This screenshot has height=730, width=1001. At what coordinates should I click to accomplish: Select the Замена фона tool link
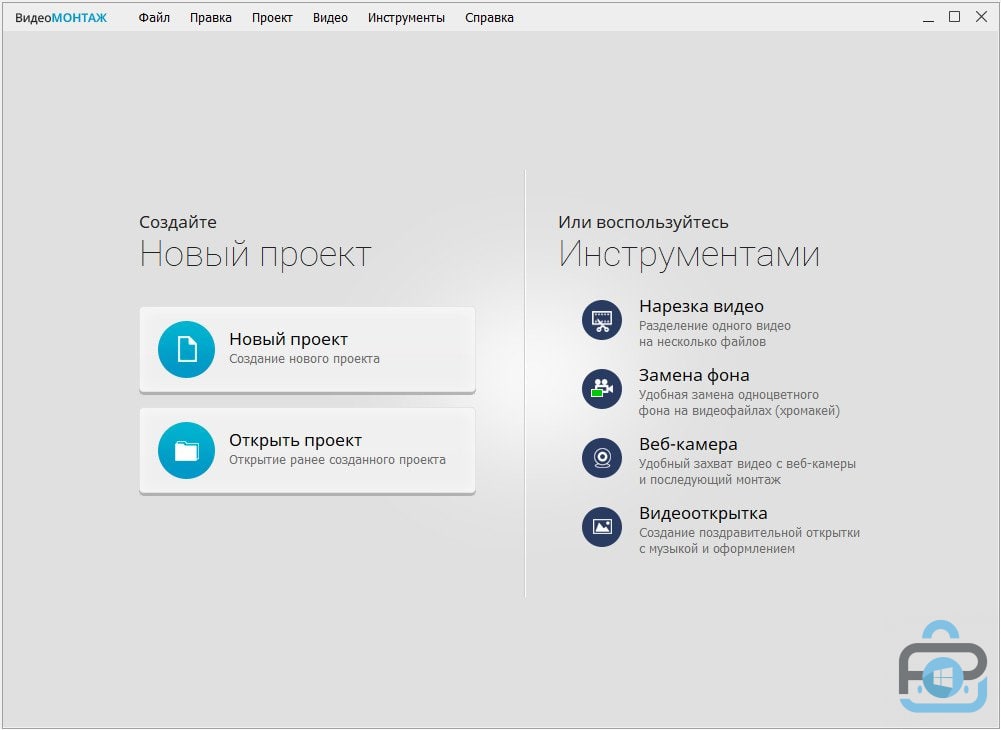[x=694, y=376]
